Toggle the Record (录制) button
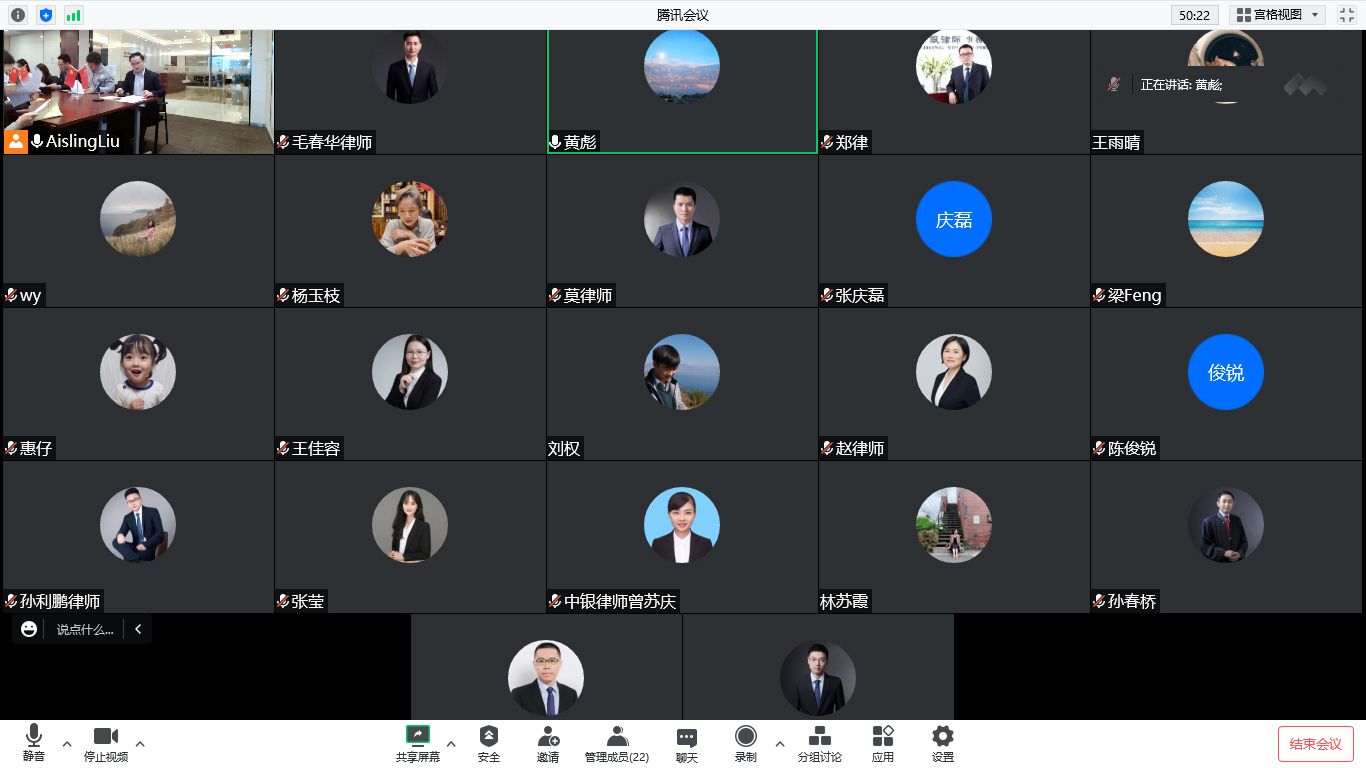The image size is (1366, 768). tap(746, 744)
